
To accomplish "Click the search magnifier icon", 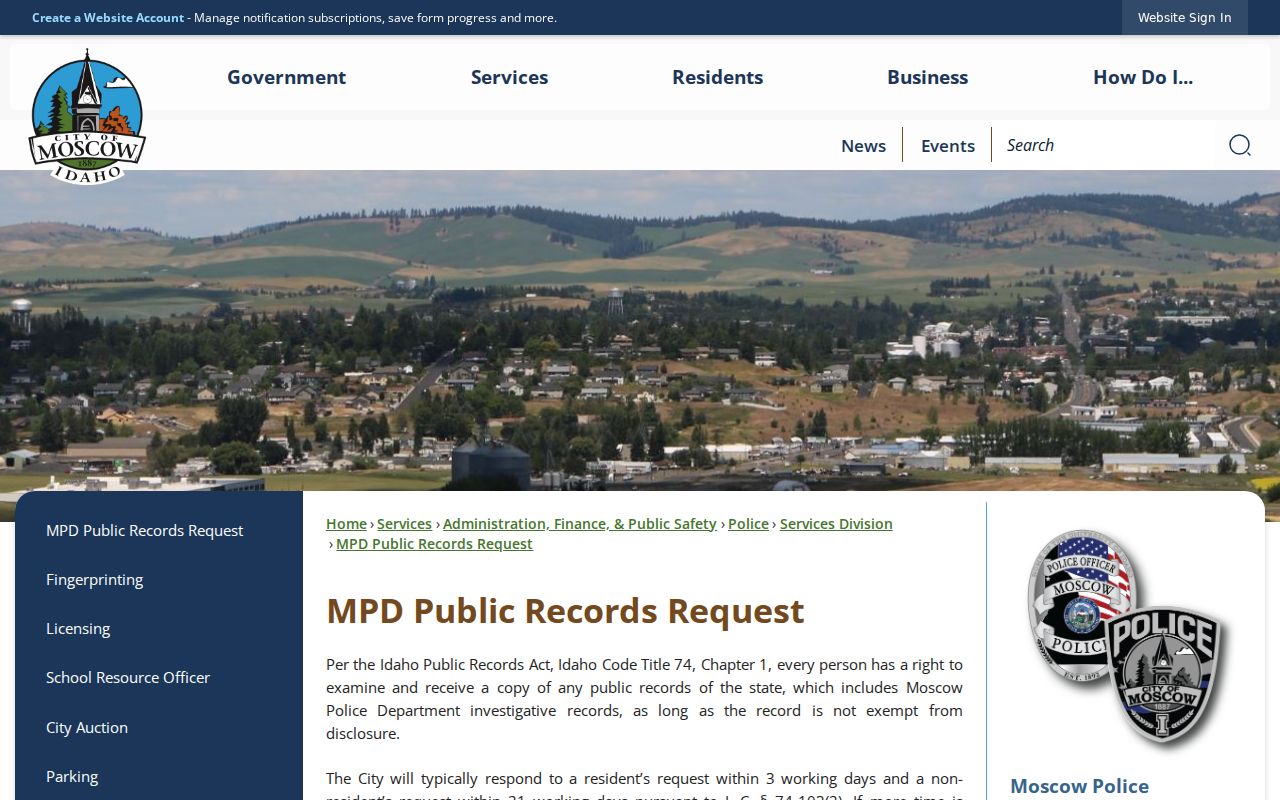I will [1239, 145].
